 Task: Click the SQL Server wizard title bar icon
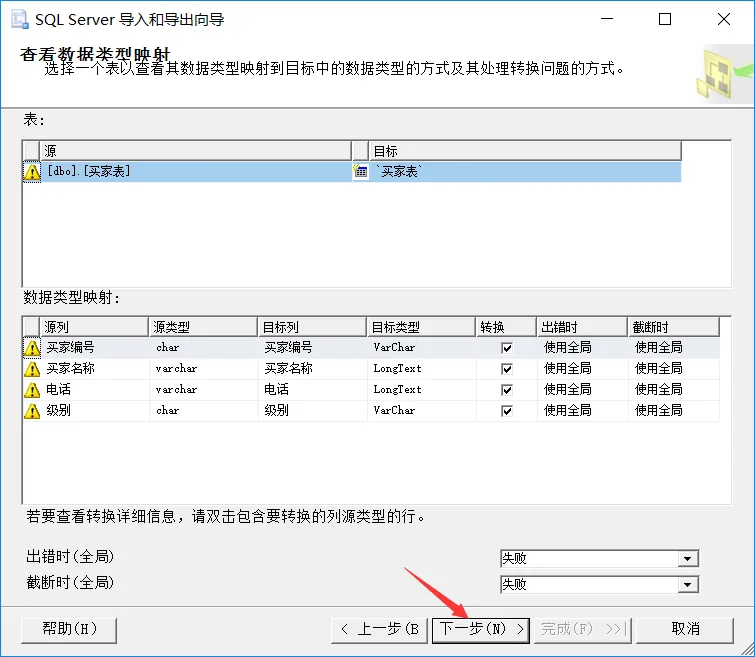click(x=19, y=19)
